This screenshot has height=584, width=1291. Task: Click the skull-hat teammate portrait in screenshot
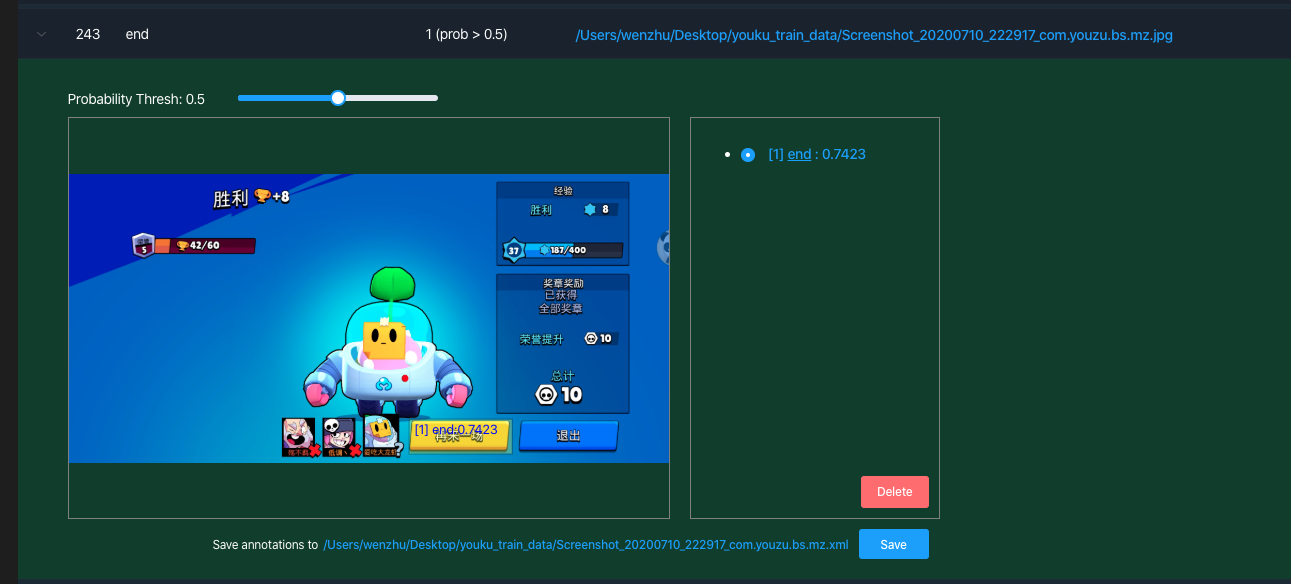pos(341,438)
